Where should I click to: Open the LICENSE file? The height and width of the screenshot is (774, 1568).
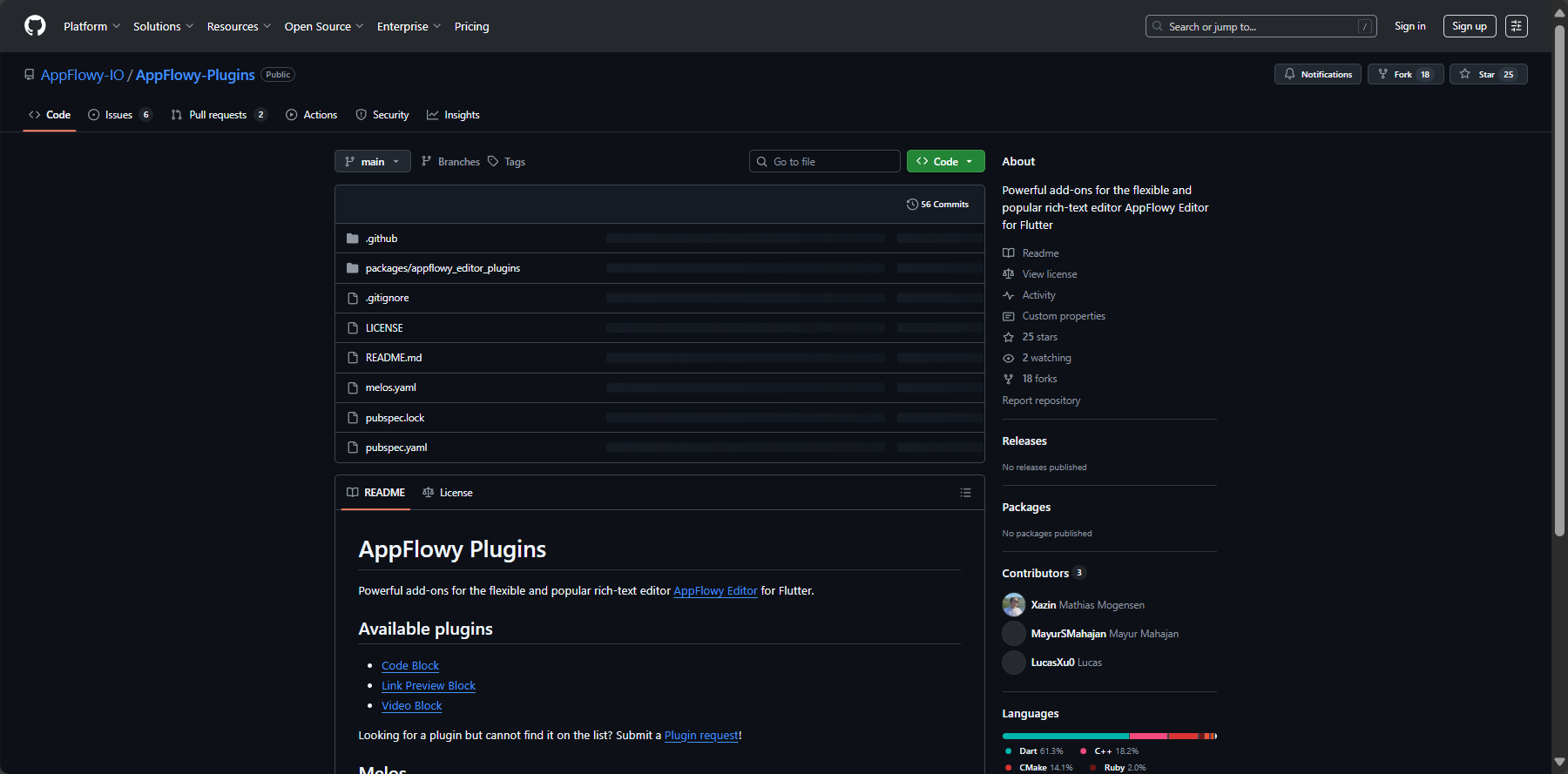click(384, 328)
